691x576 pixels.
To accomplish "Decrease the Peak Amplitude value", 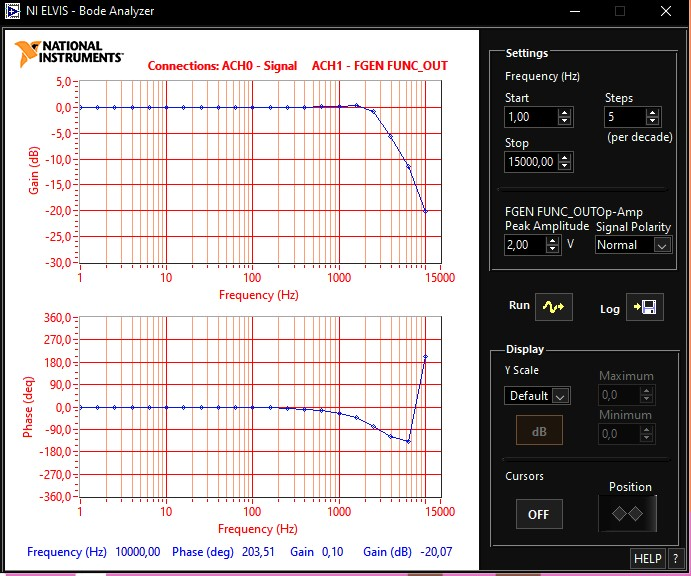I will click(x=552, y=249).
